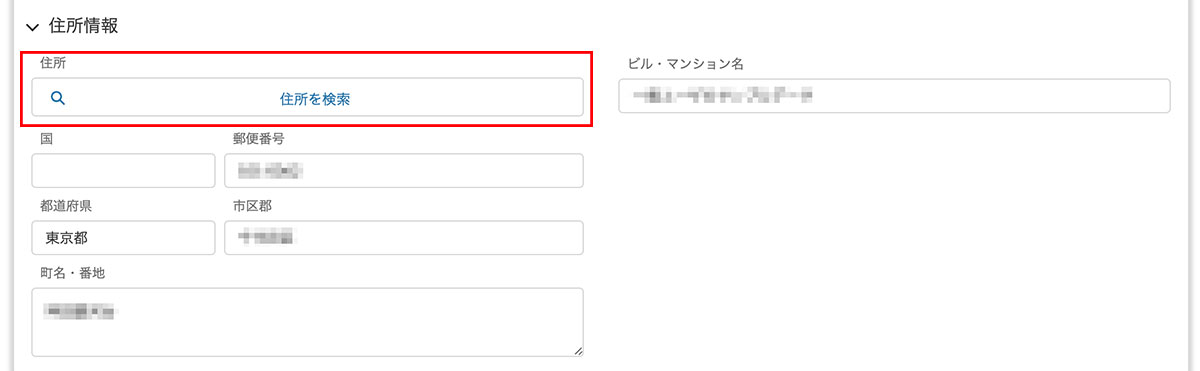1200x371 pixels.
Task: Click the 郵便番号 field label
Action: [x=260, y=138]
